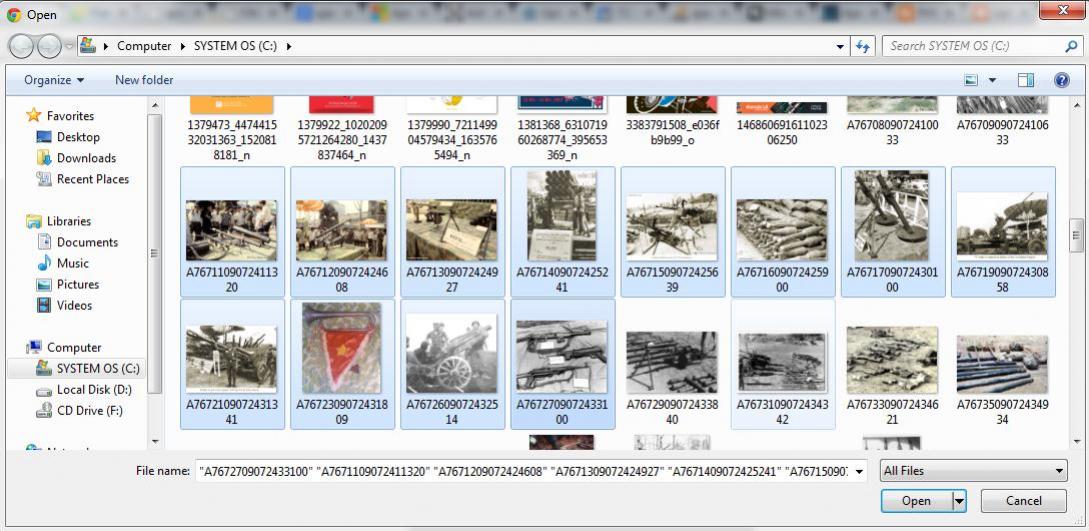Click the arrow after SYSTEM OS (C:) breadcrumb
This screenshot has width=1089, height=531.
289,47
